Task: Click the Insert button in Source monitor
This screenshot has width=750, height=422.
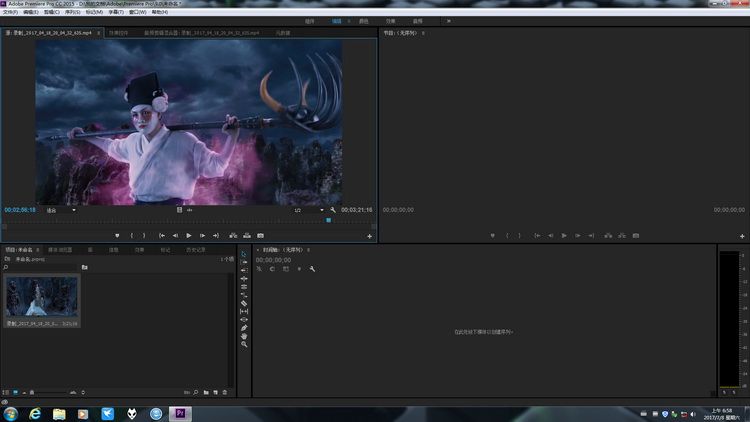Action: 233,235
